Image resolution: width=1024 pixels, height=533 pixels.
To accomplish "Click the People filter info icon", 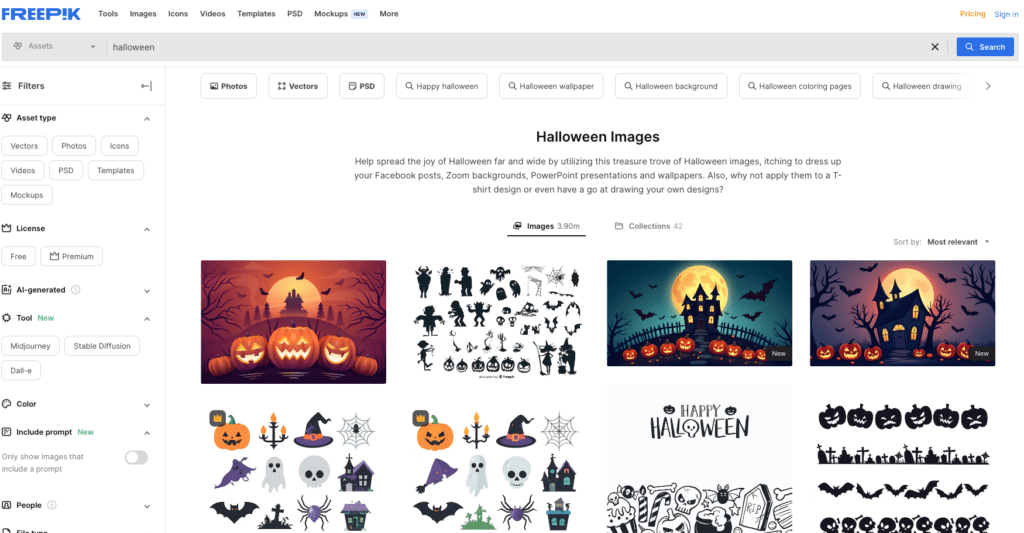I will [52, 505].
